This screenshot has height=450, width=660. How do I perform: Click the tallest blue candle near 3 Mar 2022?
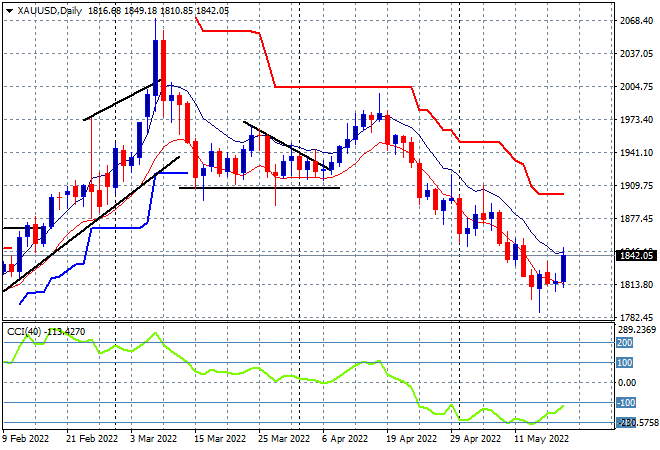point(156,68)
